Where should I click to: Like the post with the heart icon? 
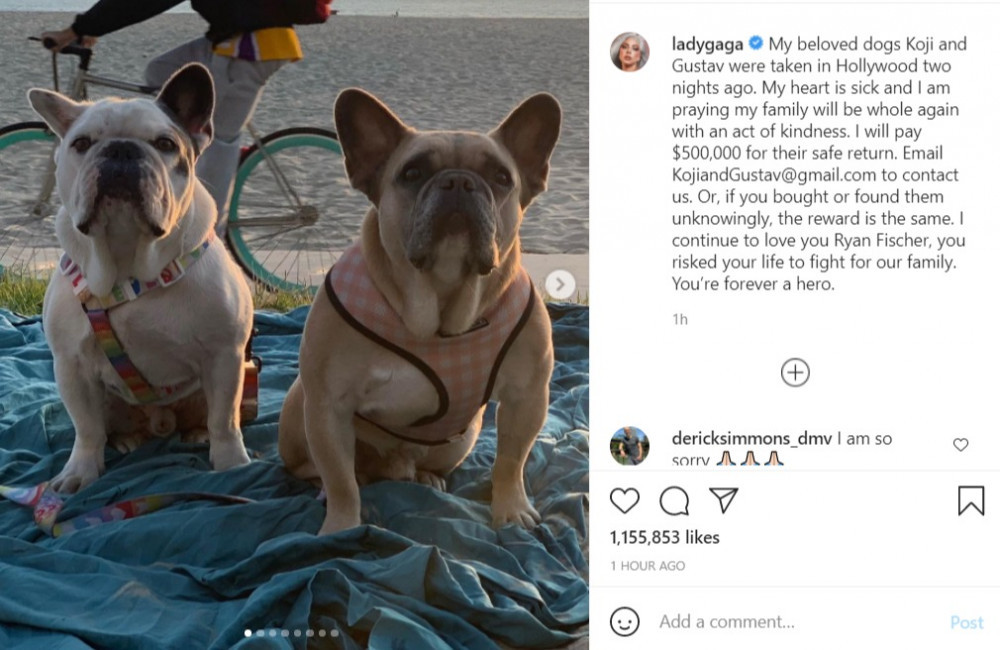click(x=624, y=501)
